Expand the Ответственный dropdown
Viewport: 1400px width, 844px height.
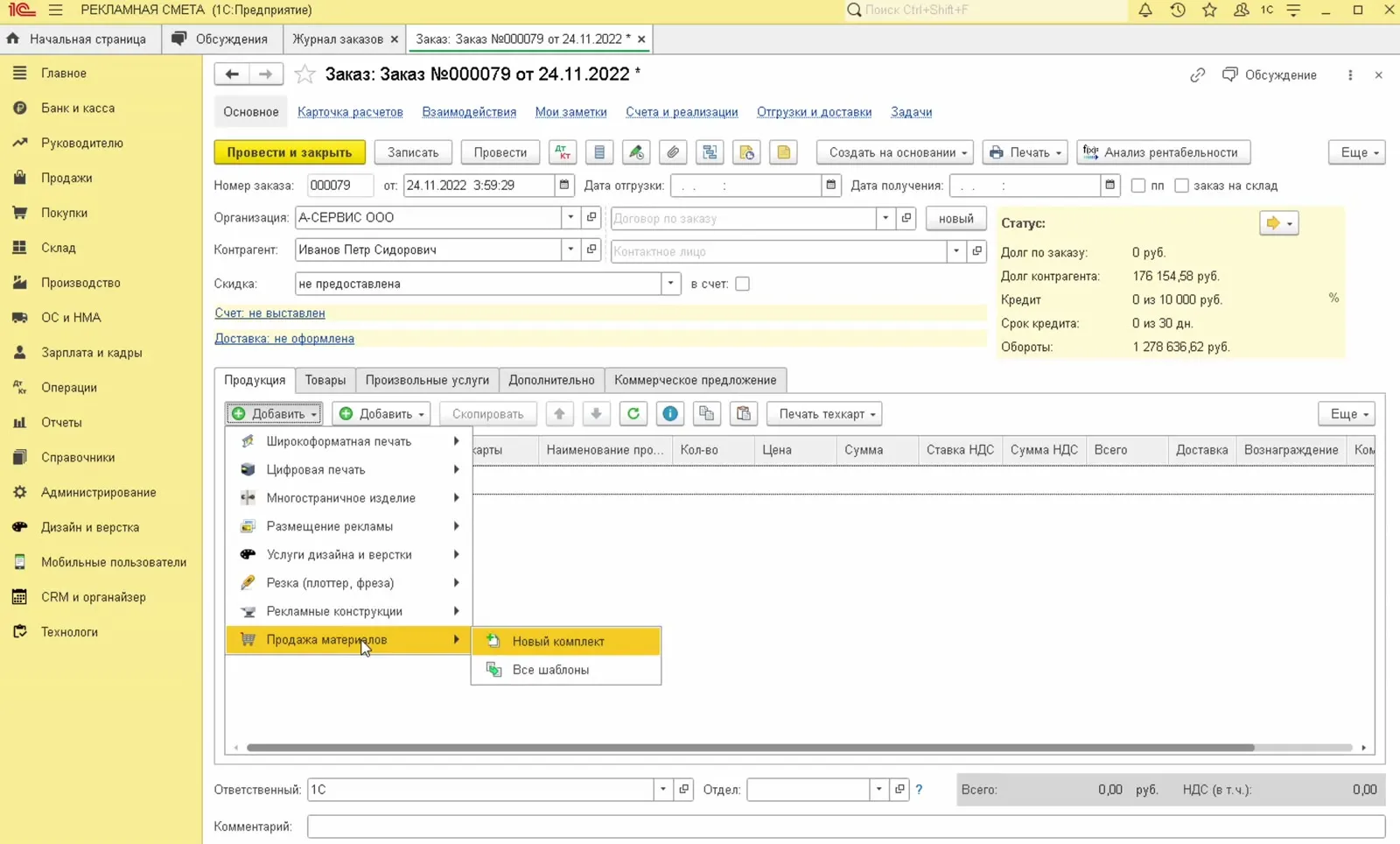coord(663,790)
